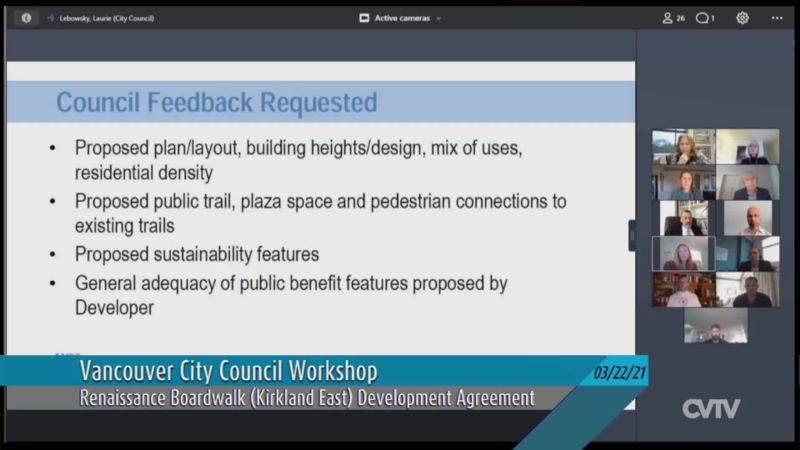Click the Lebowsky, Laurie speaker name
This screenshot has height=450, width=800.
(103, 18)
